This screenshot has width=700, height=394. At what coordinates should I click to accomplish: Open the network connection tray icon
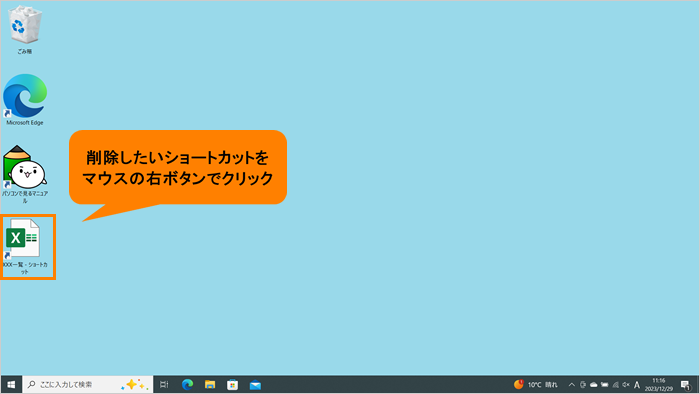615,384
